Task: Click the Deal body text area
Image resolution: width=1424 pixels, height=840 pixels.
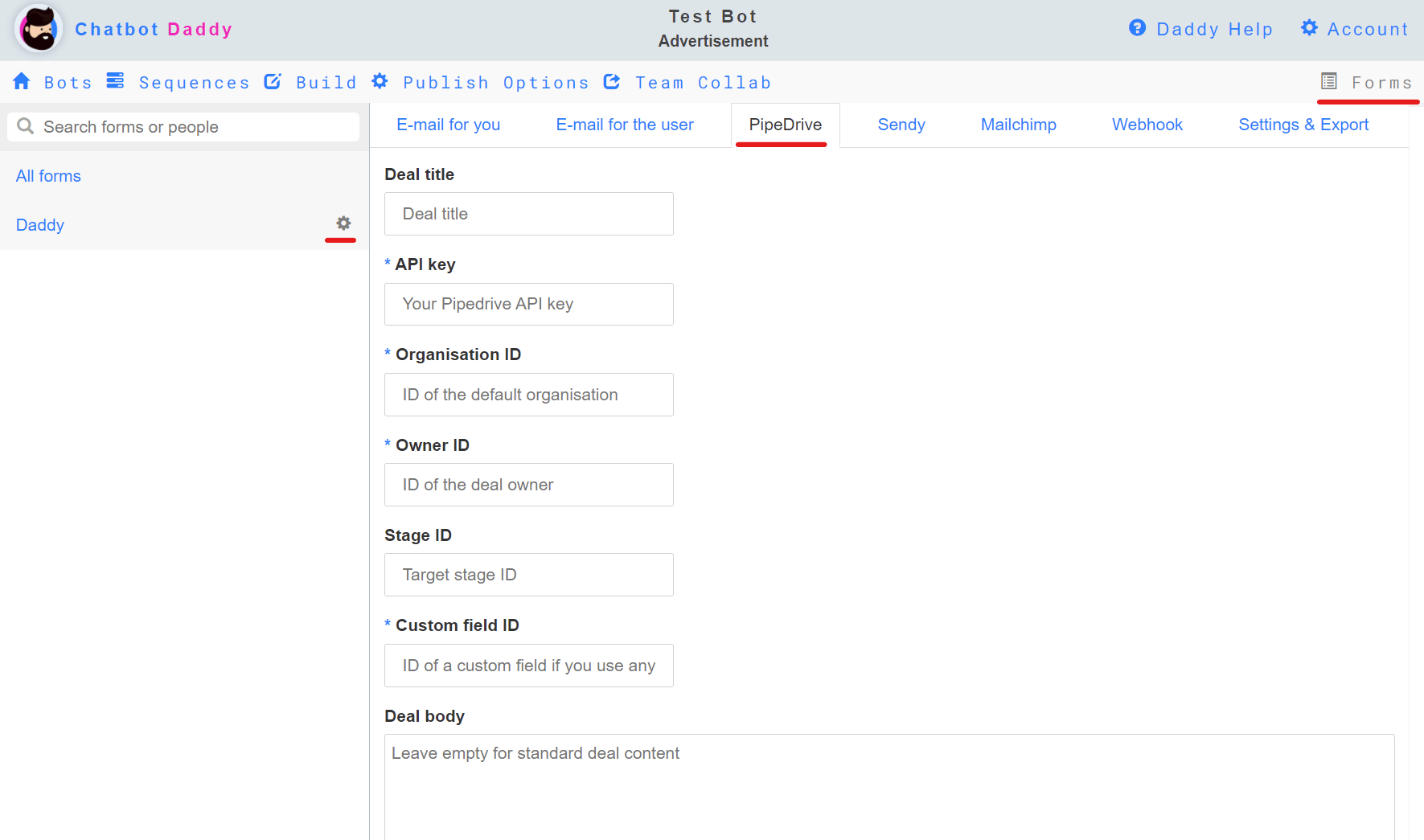Action: 889,787
